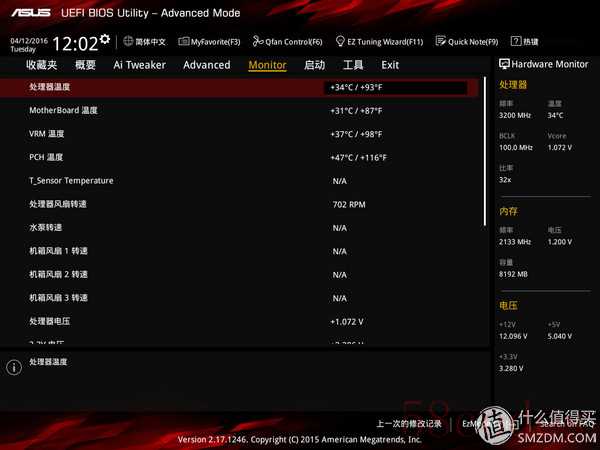600x450 pixels.
Task: Click Hardware Monitor screen icon
Action: tap(504, 64)
